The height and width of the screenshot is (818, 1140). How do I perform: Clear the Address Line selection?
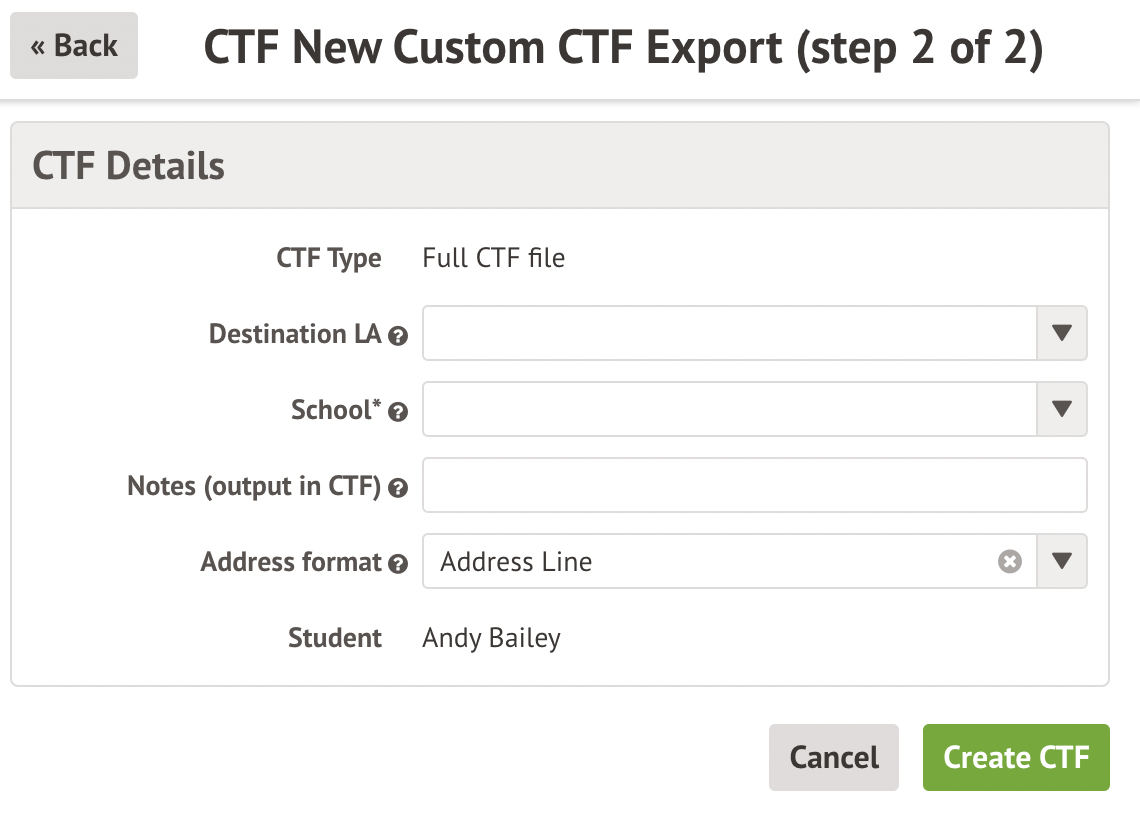coord(1010,562)
